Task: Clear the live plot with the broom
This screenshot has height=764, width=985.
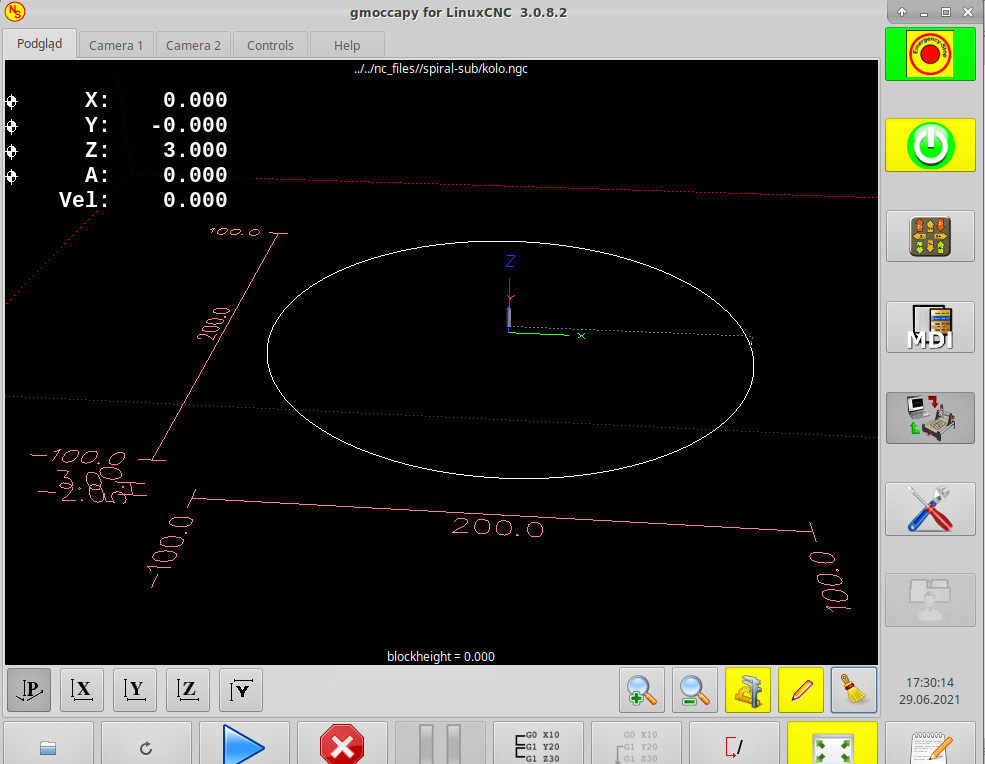Action: click(x=854, y=690)
